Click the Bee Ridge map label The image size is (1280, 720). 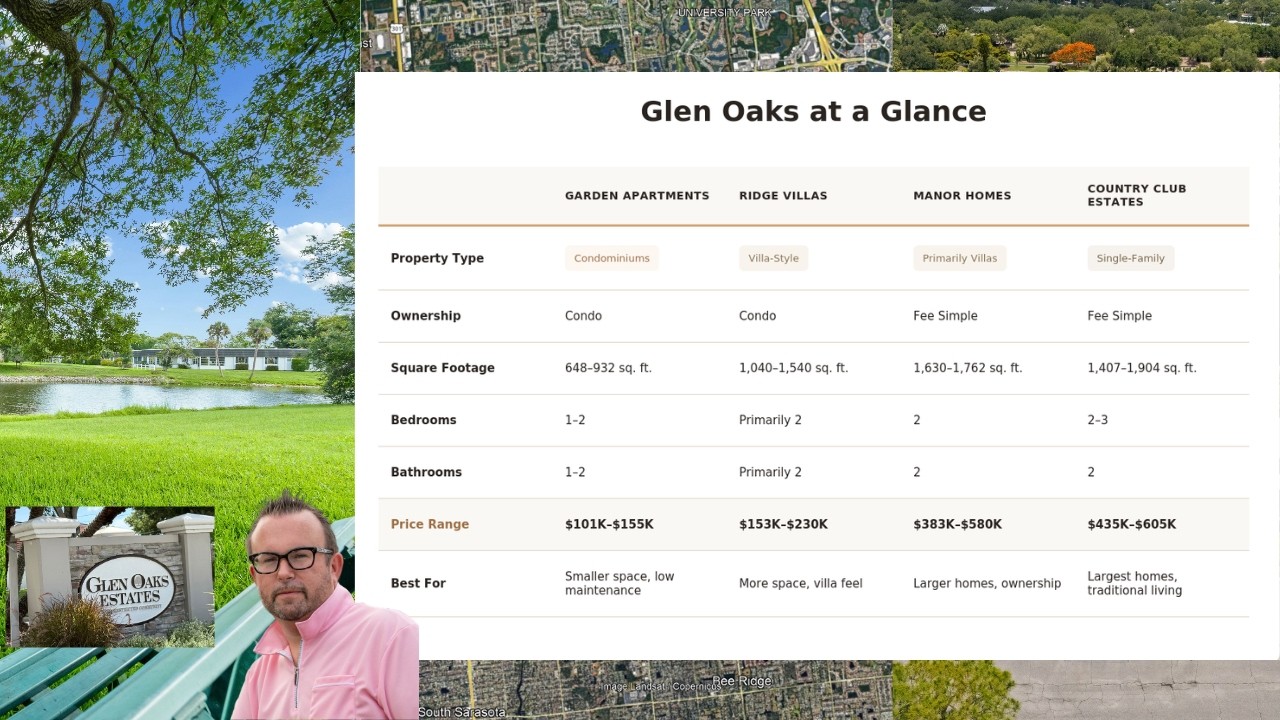point(742,681)
